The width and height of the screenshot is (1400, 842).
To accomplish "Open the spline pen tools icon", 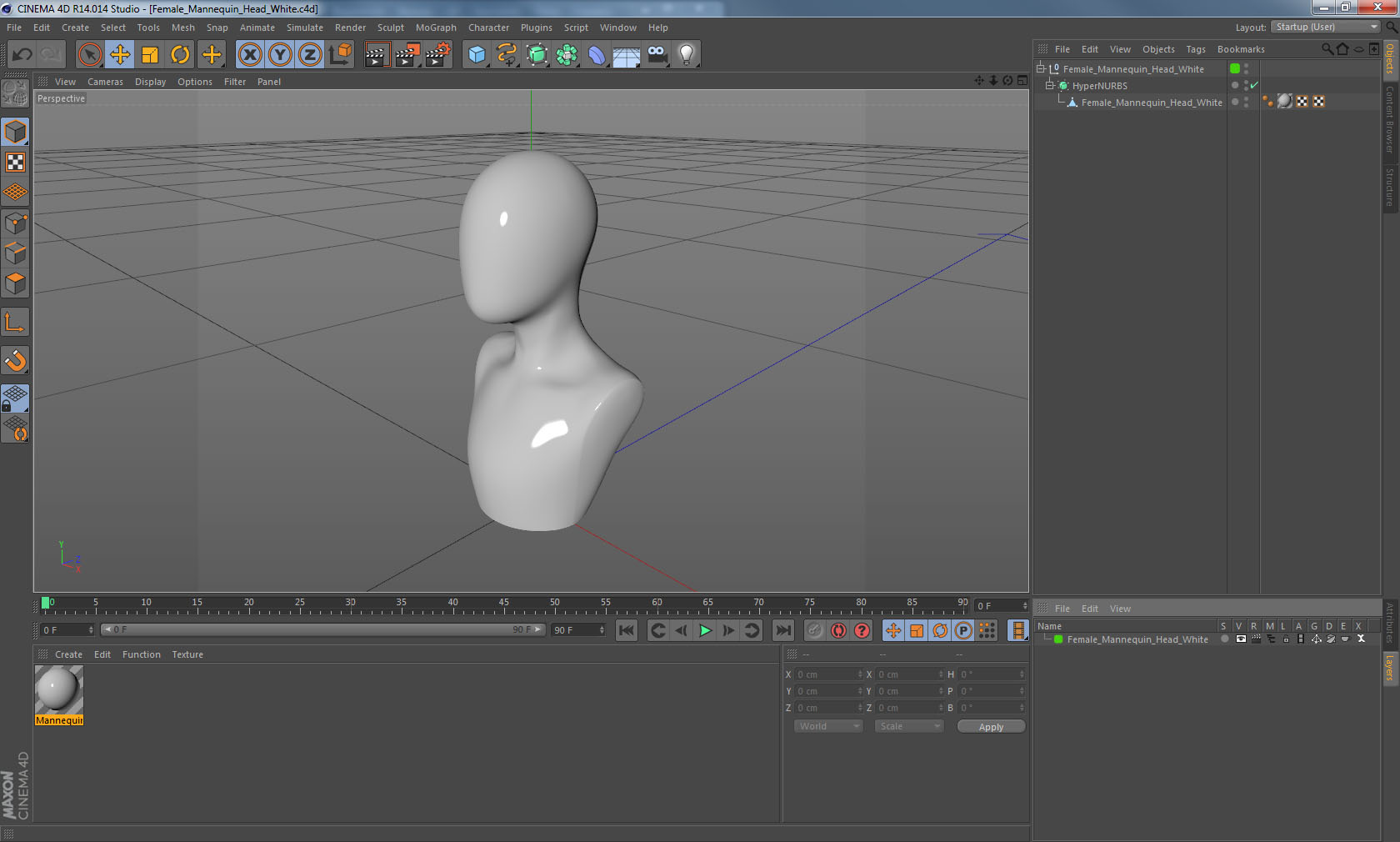I will [507, 55].
